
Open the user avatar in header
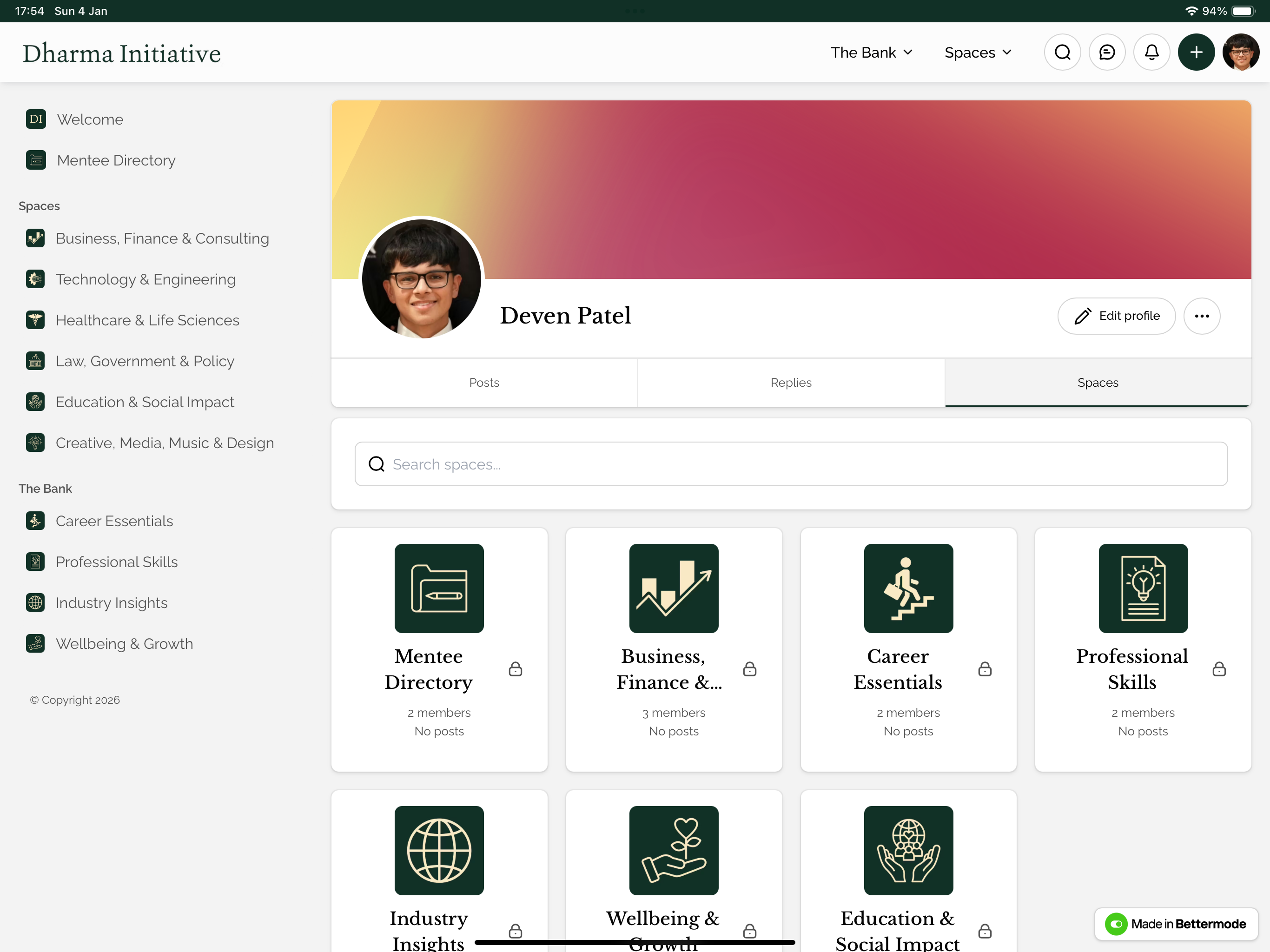coord(1241,52)
